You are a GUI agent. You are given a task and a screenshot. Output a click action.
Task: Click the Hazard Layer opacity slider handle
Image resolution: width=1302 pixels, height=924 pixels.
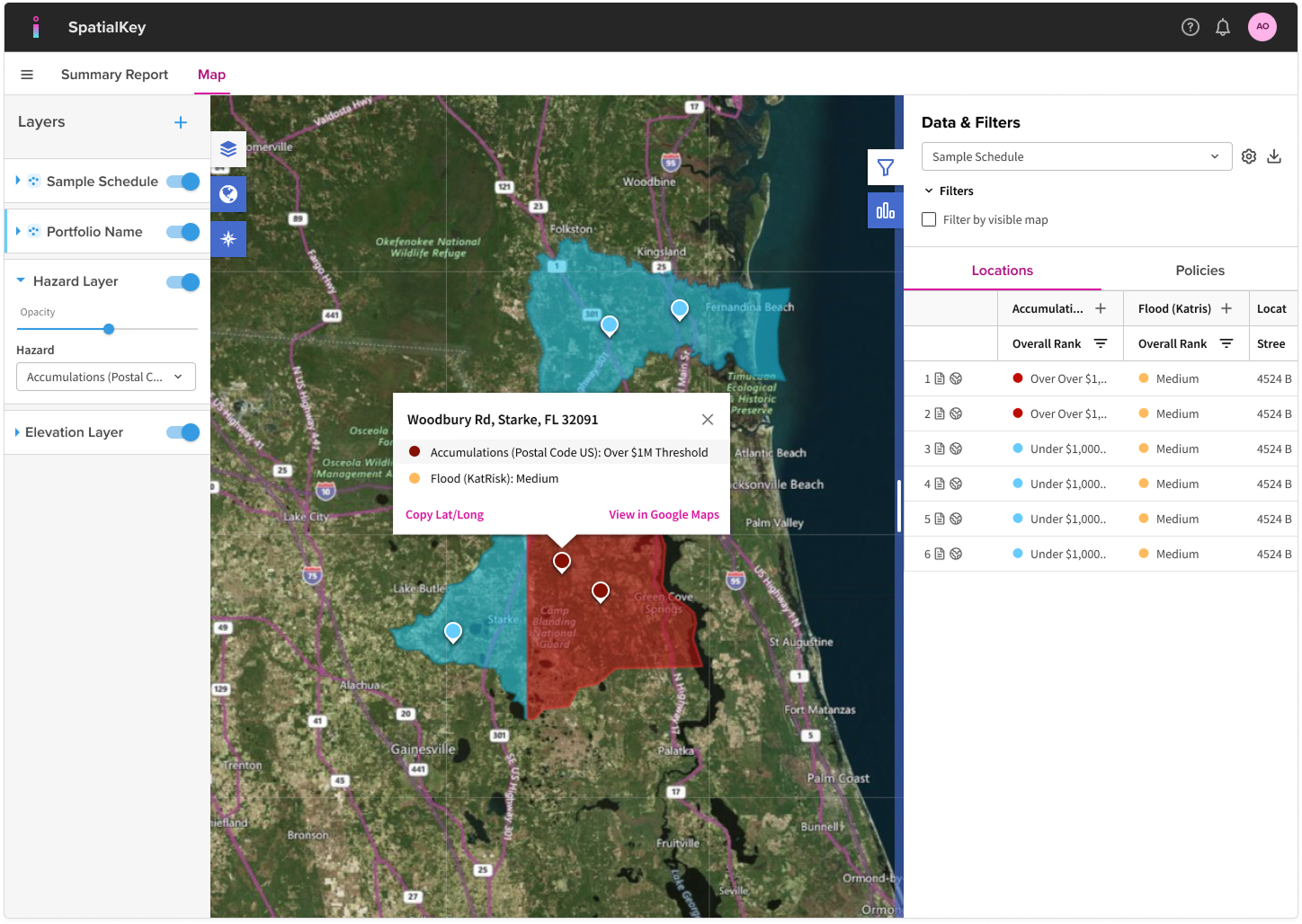click(x=109, y=329)
